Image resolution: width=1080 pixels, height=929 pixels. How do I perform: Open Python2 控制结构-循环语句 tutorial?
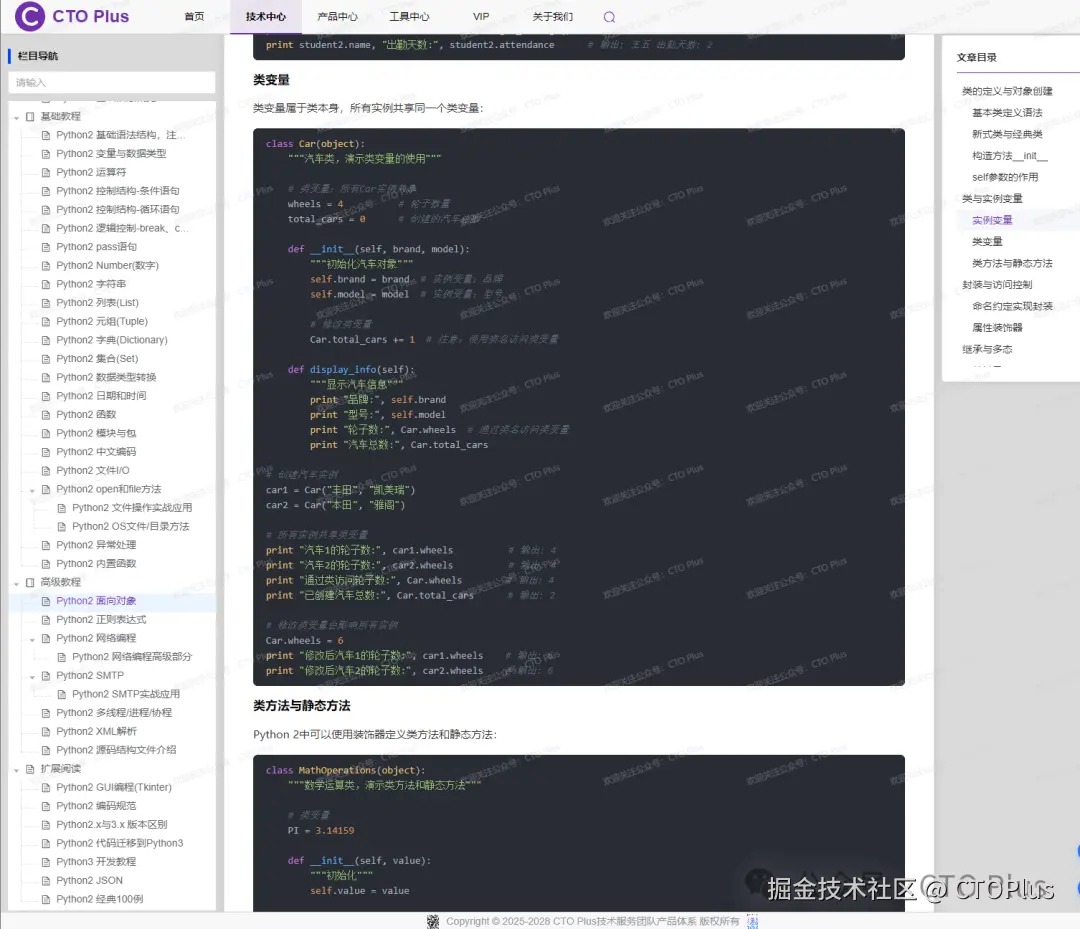pyautogui.click(x=117, y=209)
